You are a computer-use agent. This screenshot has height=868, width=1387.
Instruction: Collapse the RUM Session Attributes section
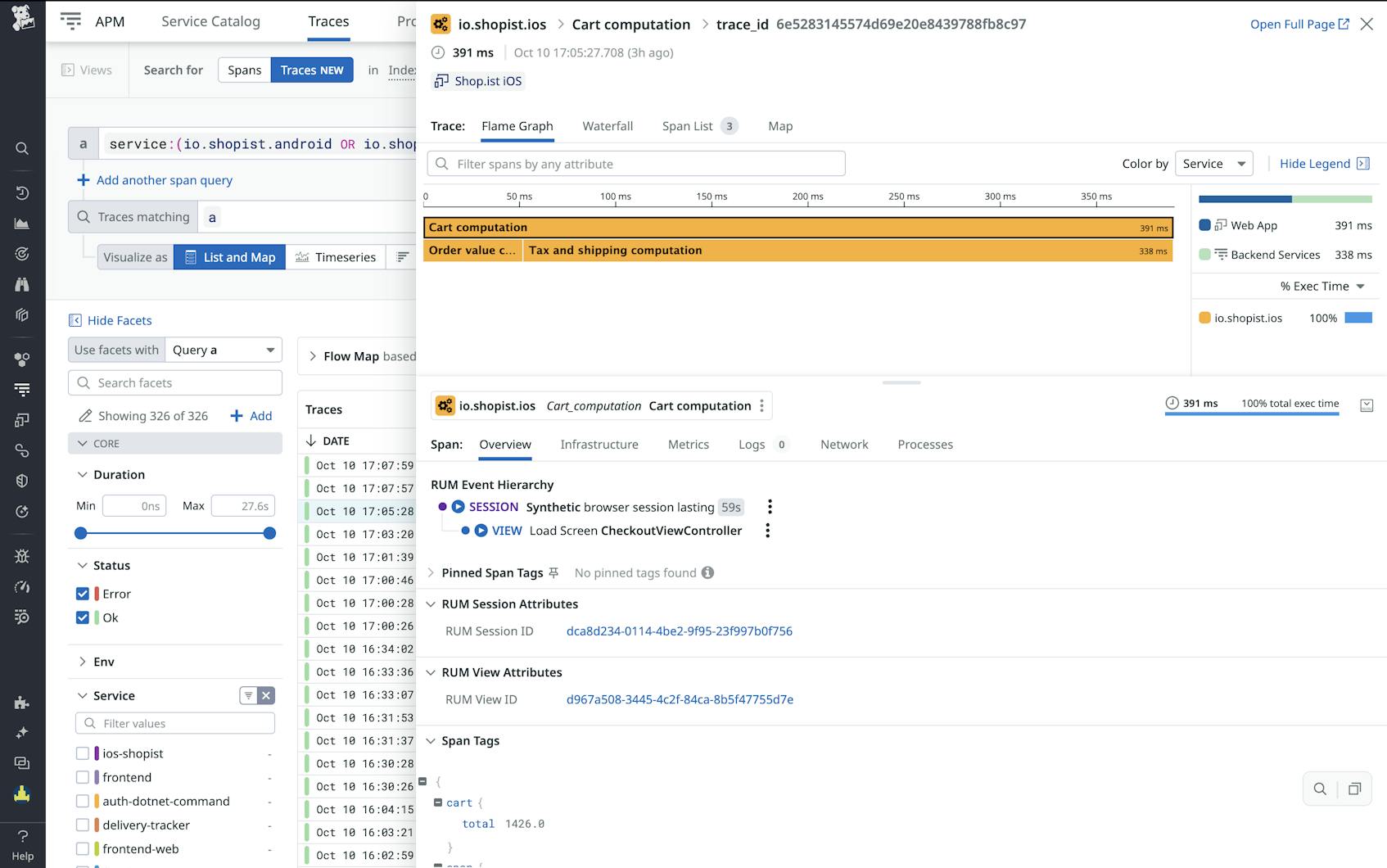coord(432,604)
